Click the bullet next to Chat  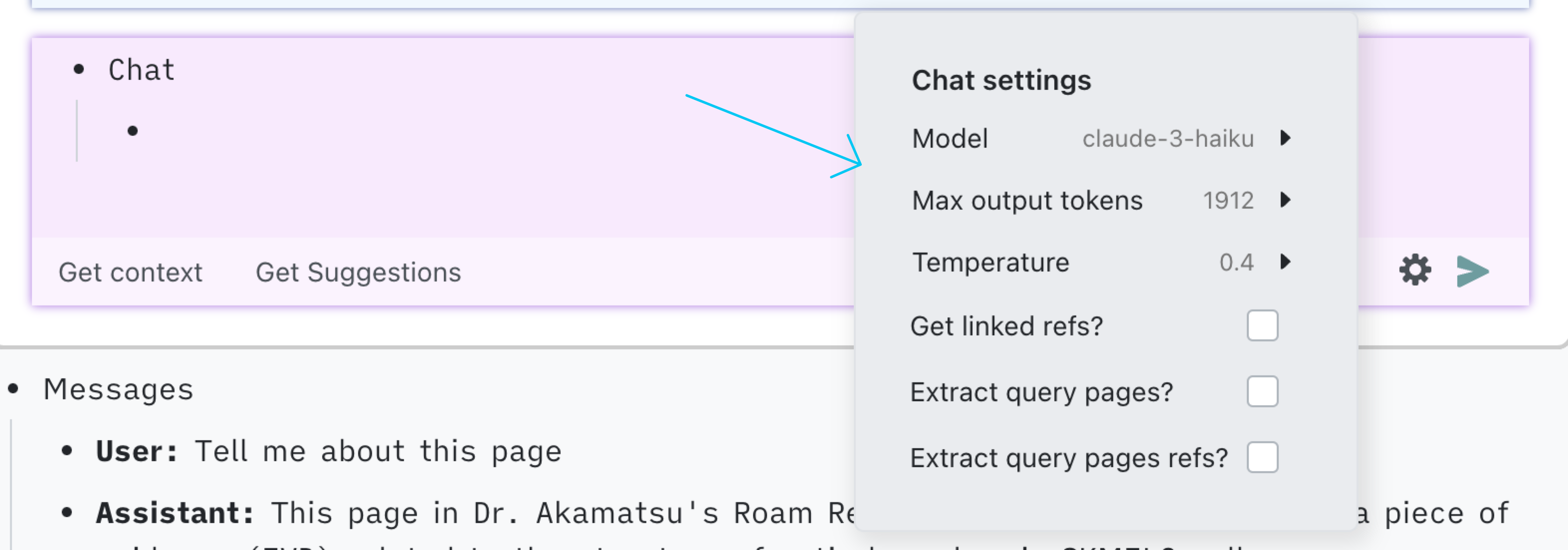coord(79,69)
